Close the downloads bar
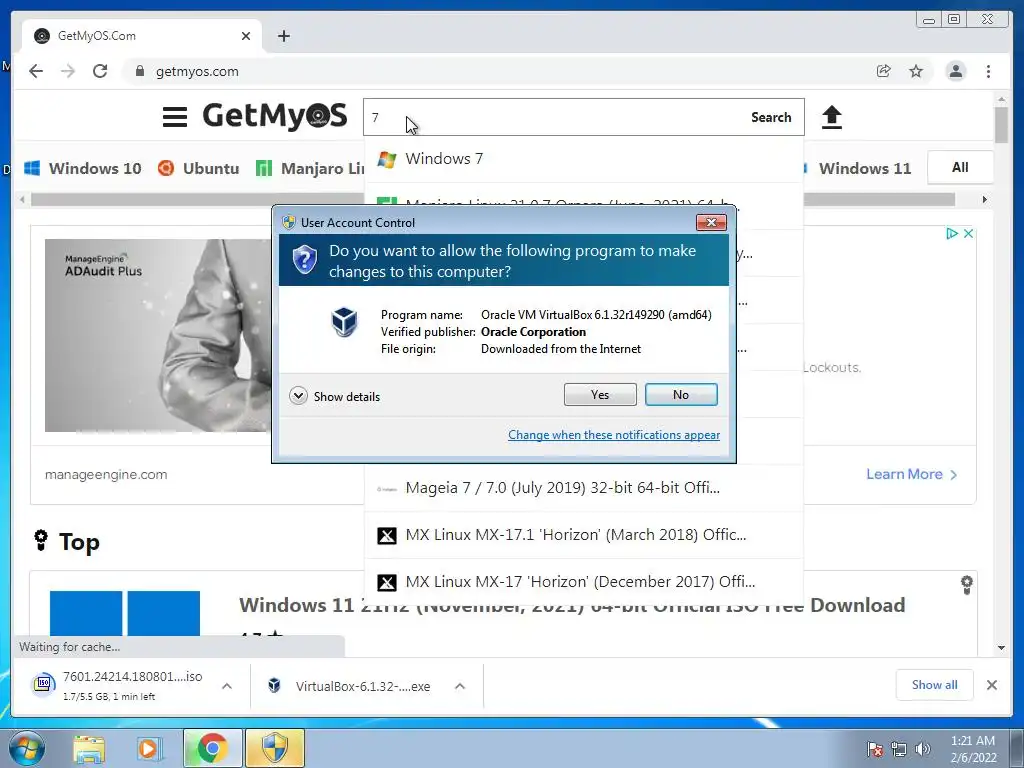Screen dimensions: 1024x768 pyautogui.click(x=991, y=684)
